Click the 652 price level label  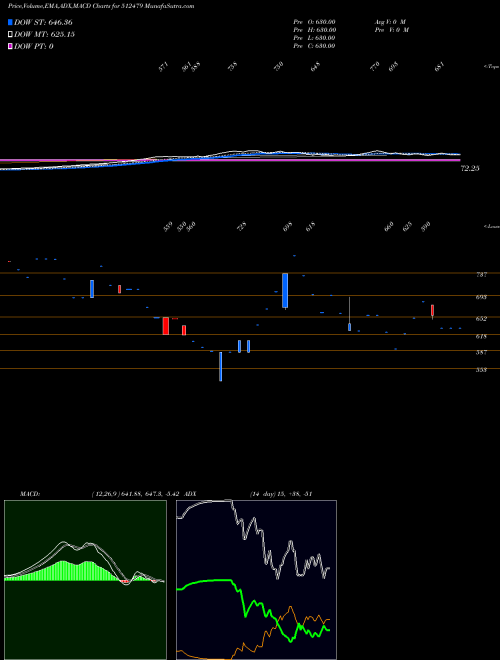point(481,319)
